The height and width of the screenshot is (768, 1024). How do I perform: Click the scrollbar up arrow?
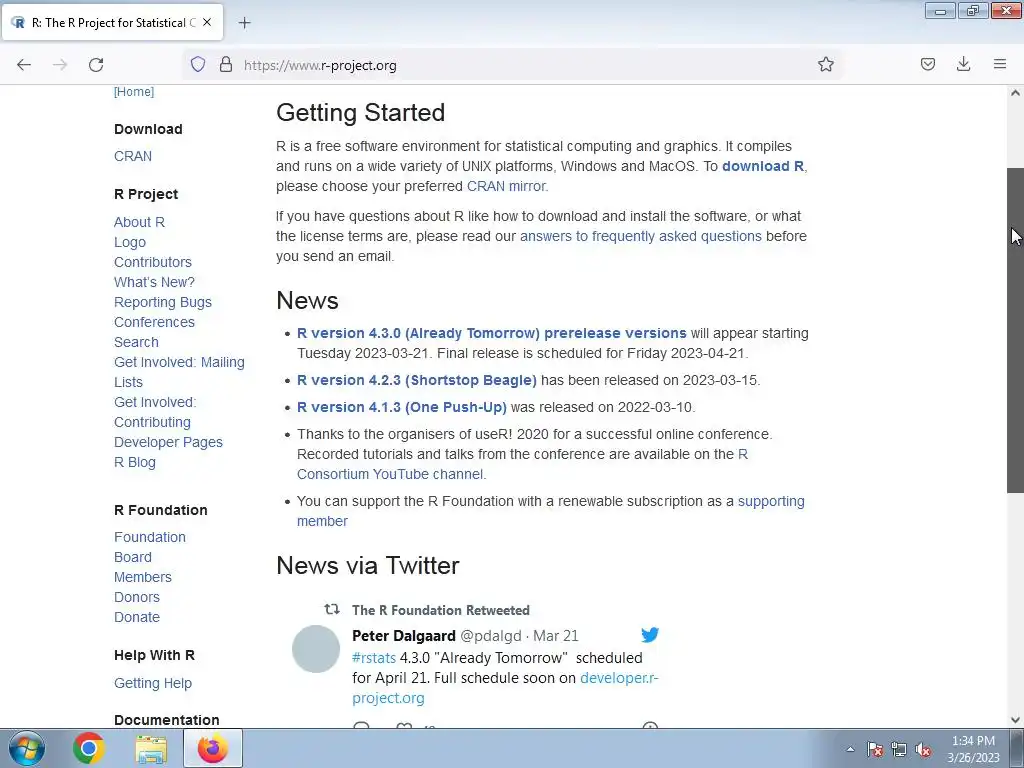1015,93
